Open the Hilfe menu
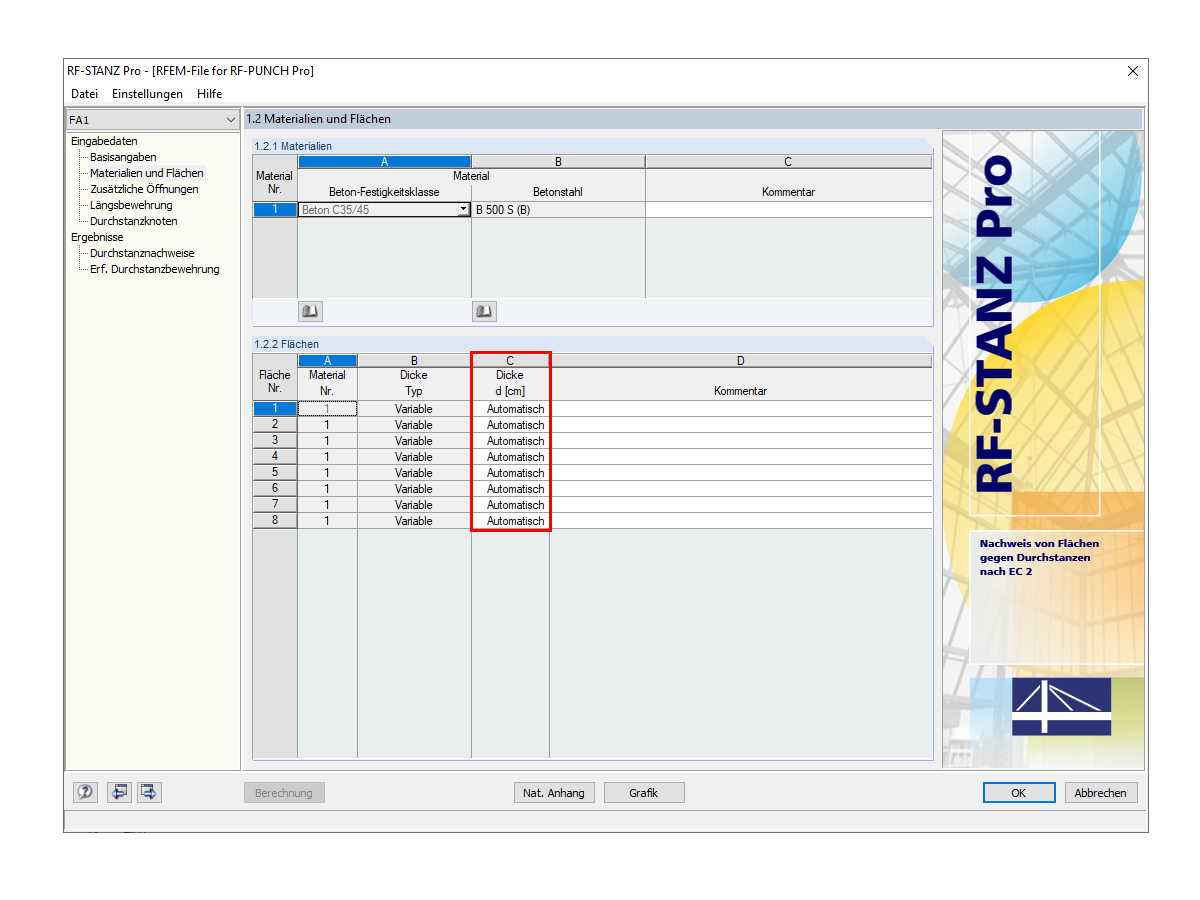The image size is (1200, 900). 209,94
